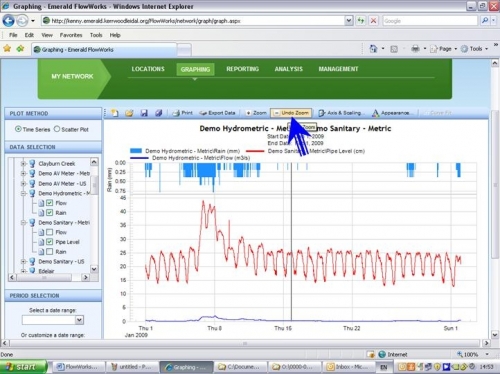The image size is (500, 374).
Task: Open the browser Tools menu
Action: click(x=96, y=35)
